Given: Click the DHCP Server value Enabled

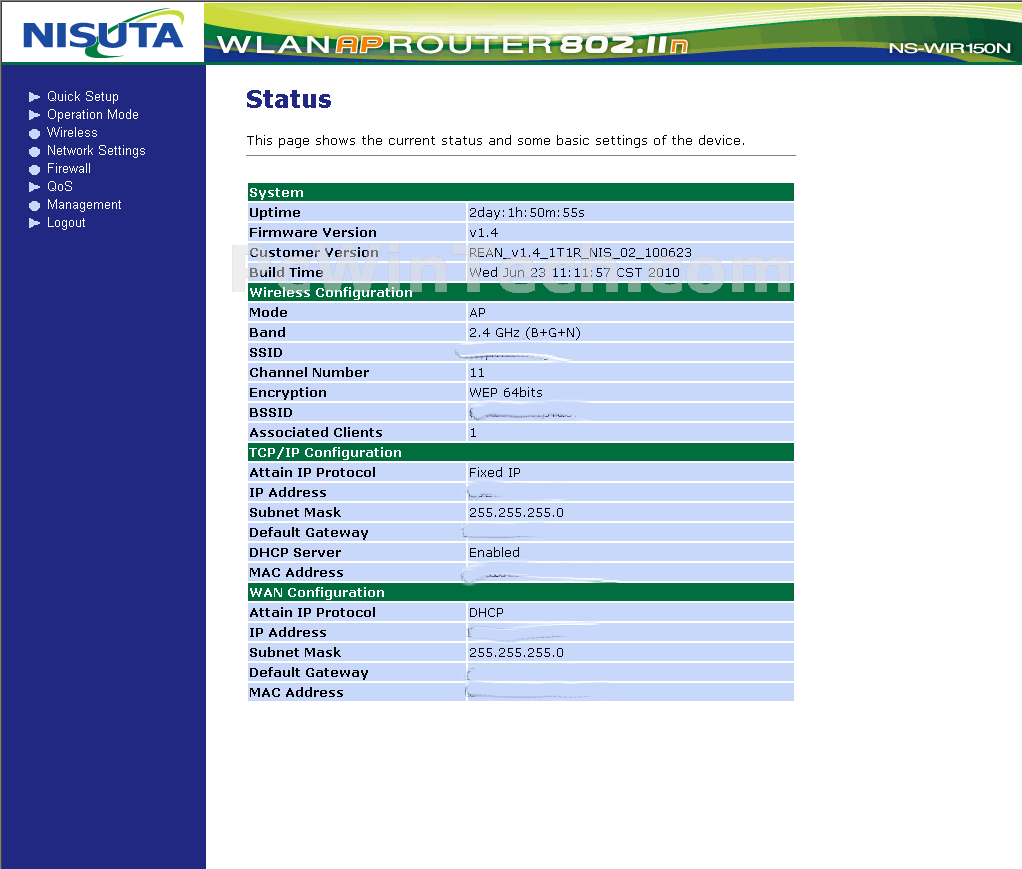Looking at the screenshot, I should 494,553.
